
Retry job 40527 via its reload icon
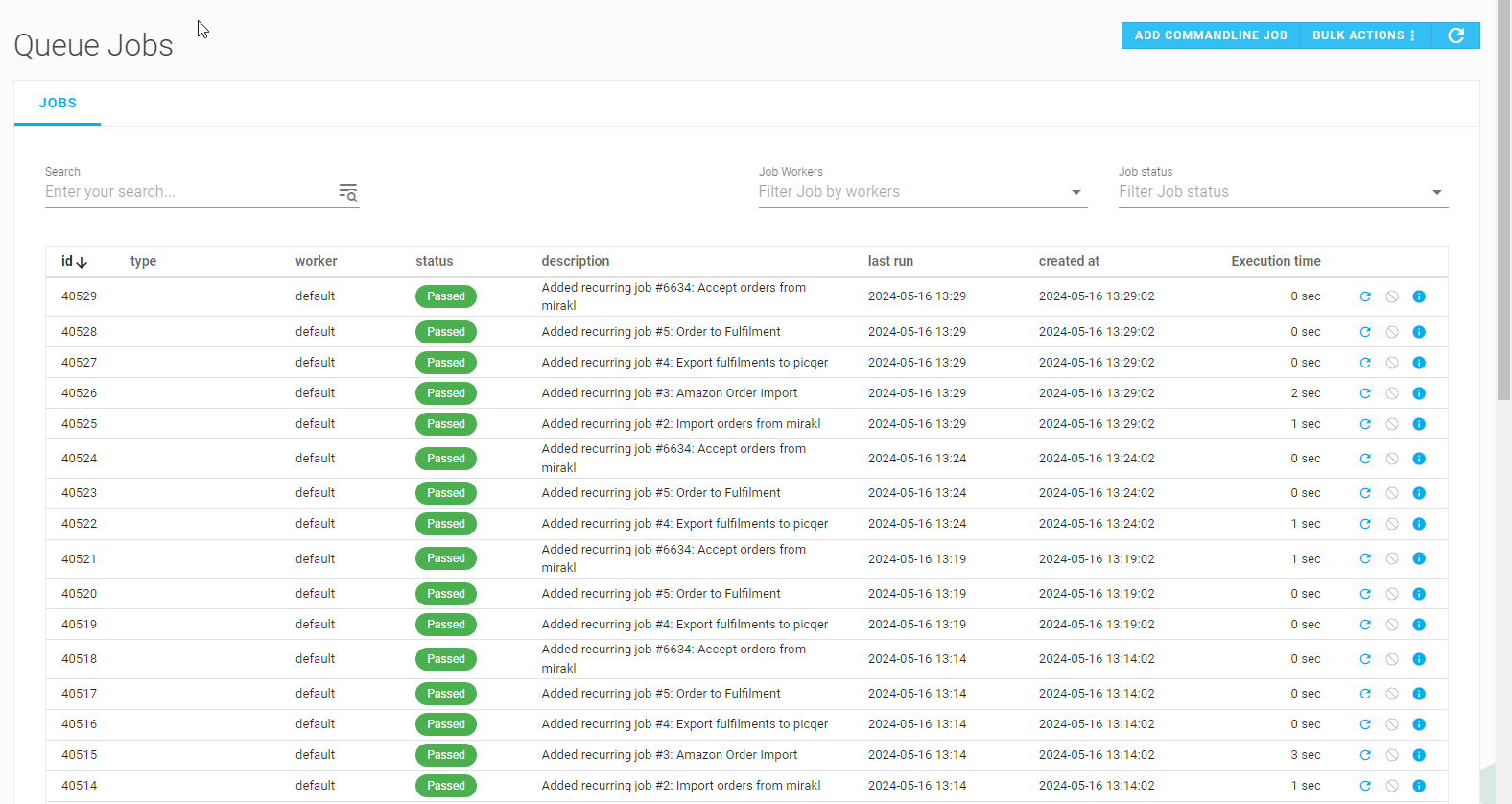(1365, 363)
